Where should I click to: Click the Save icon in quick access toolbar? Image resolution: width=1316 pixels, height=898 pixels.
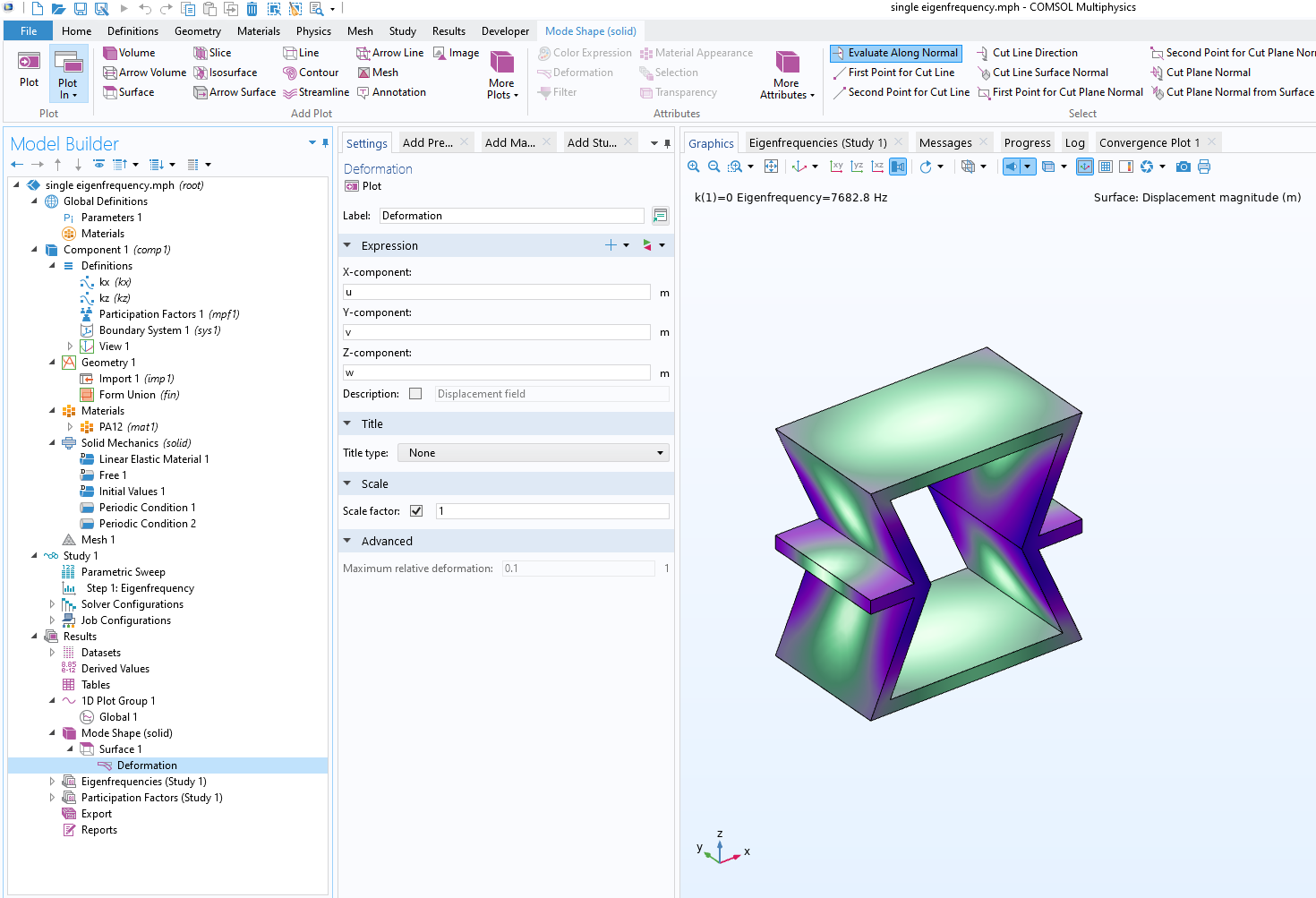(x=80, y=9)
